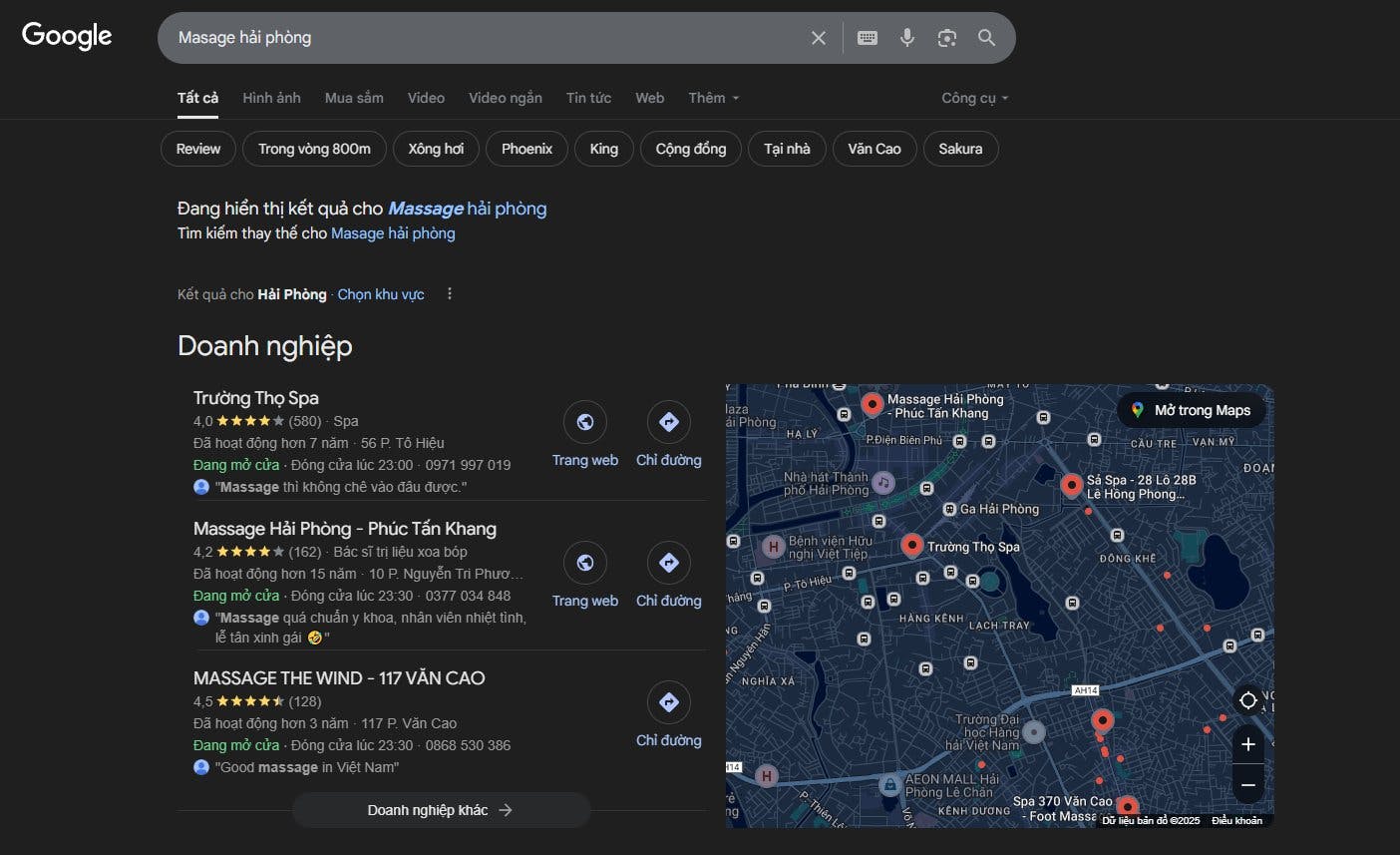Click Chỉ đường label for MASSAGE THE WIND
Image resolution: width=1400 pixels, height=855 pixels.
pyautogui.click(x=669, y=740)
